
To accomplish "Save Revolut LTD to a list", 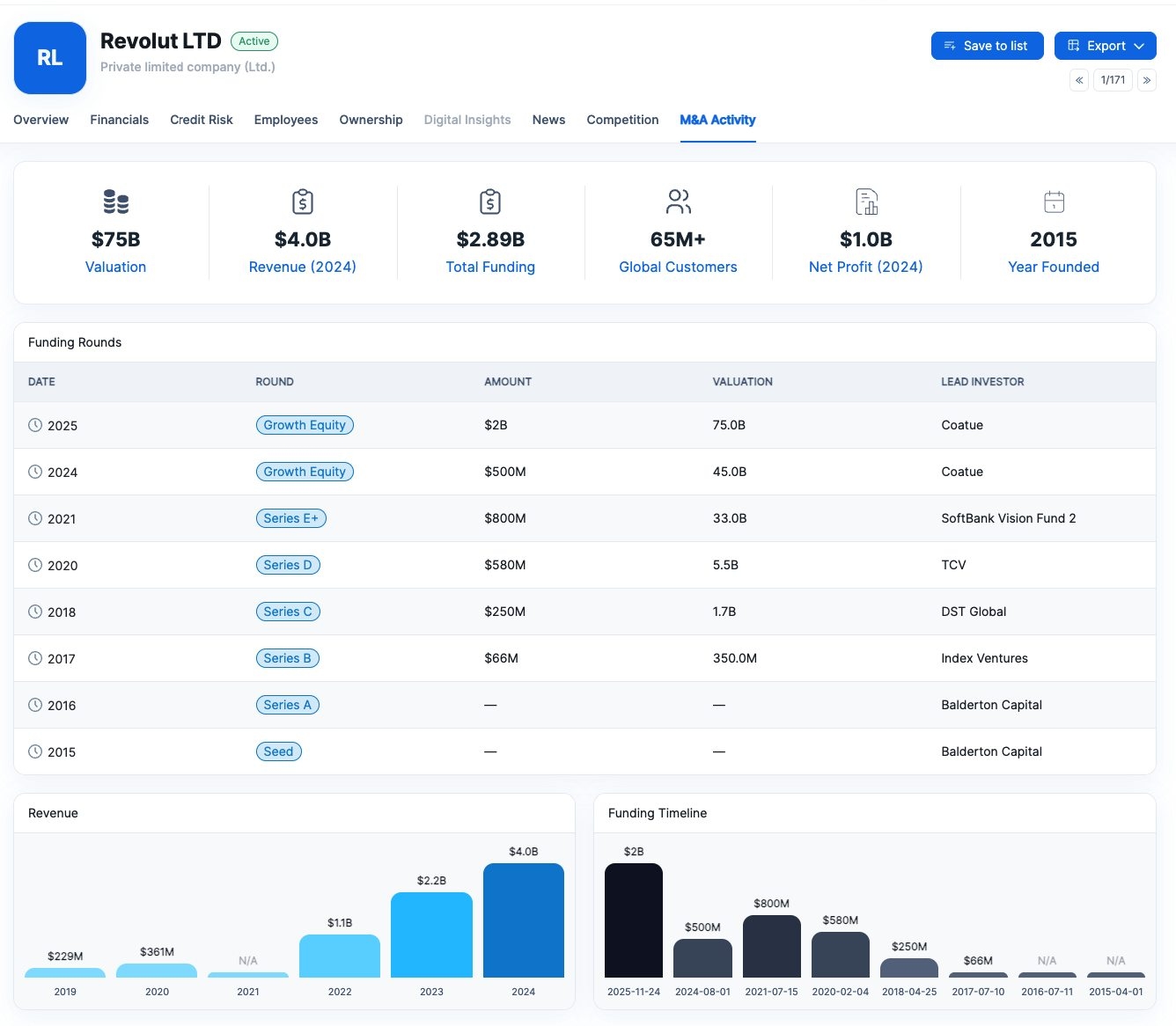I will (x=988, y=46).
